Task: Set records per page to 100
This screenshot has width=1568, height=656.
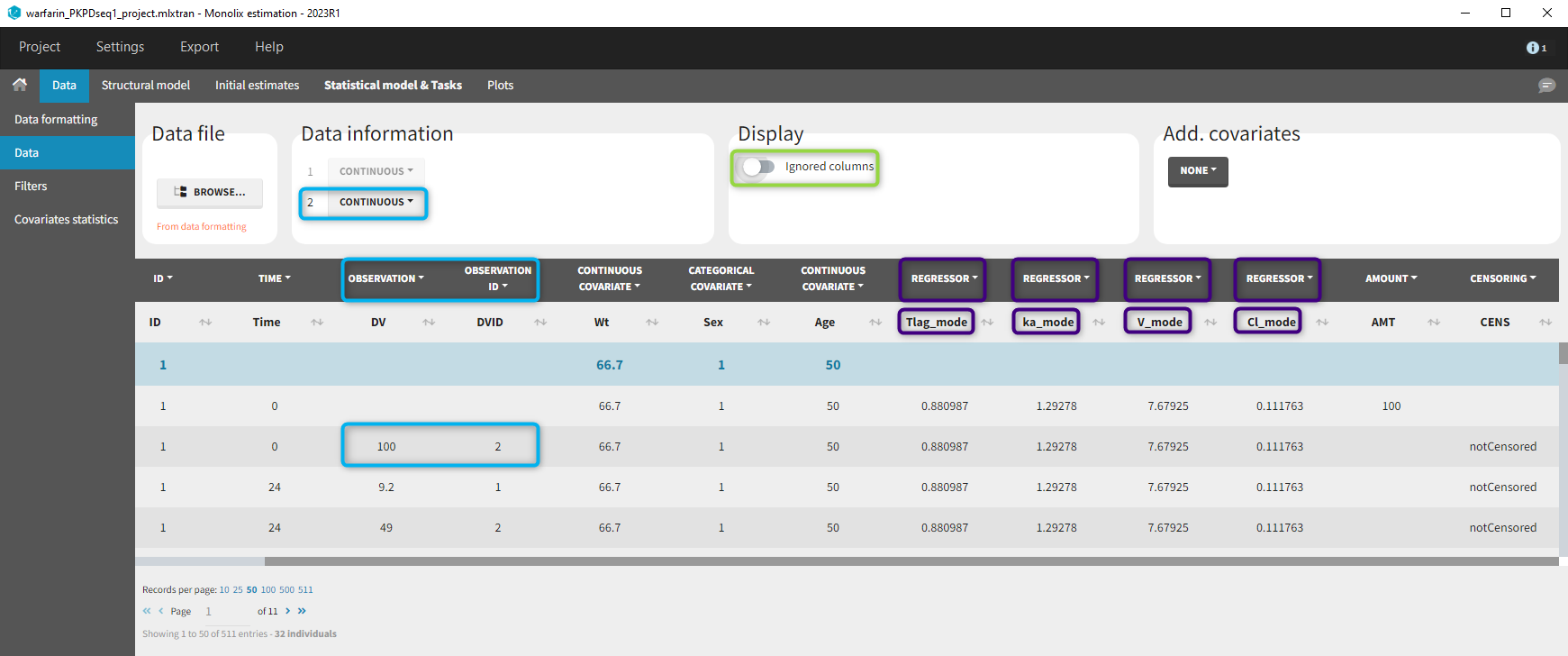Action: [x=268, y=590]
